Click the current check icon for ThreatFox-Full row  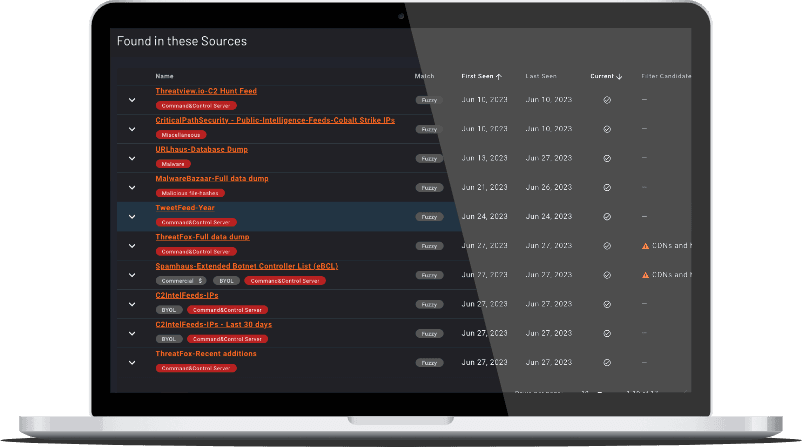[x=607, y=246]
